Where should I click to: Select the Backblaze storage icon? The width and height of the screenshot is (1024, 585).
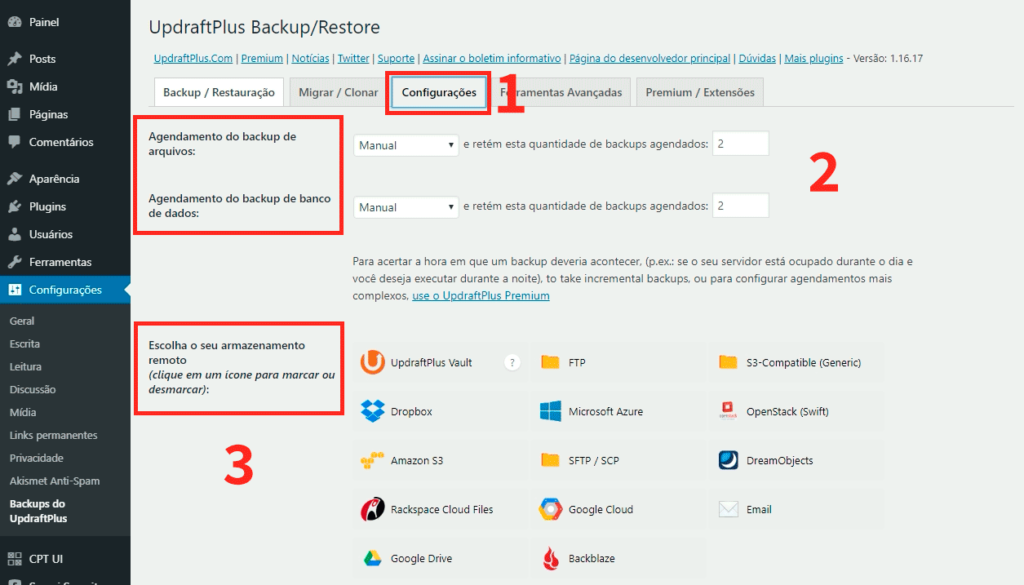coord(551,558)
